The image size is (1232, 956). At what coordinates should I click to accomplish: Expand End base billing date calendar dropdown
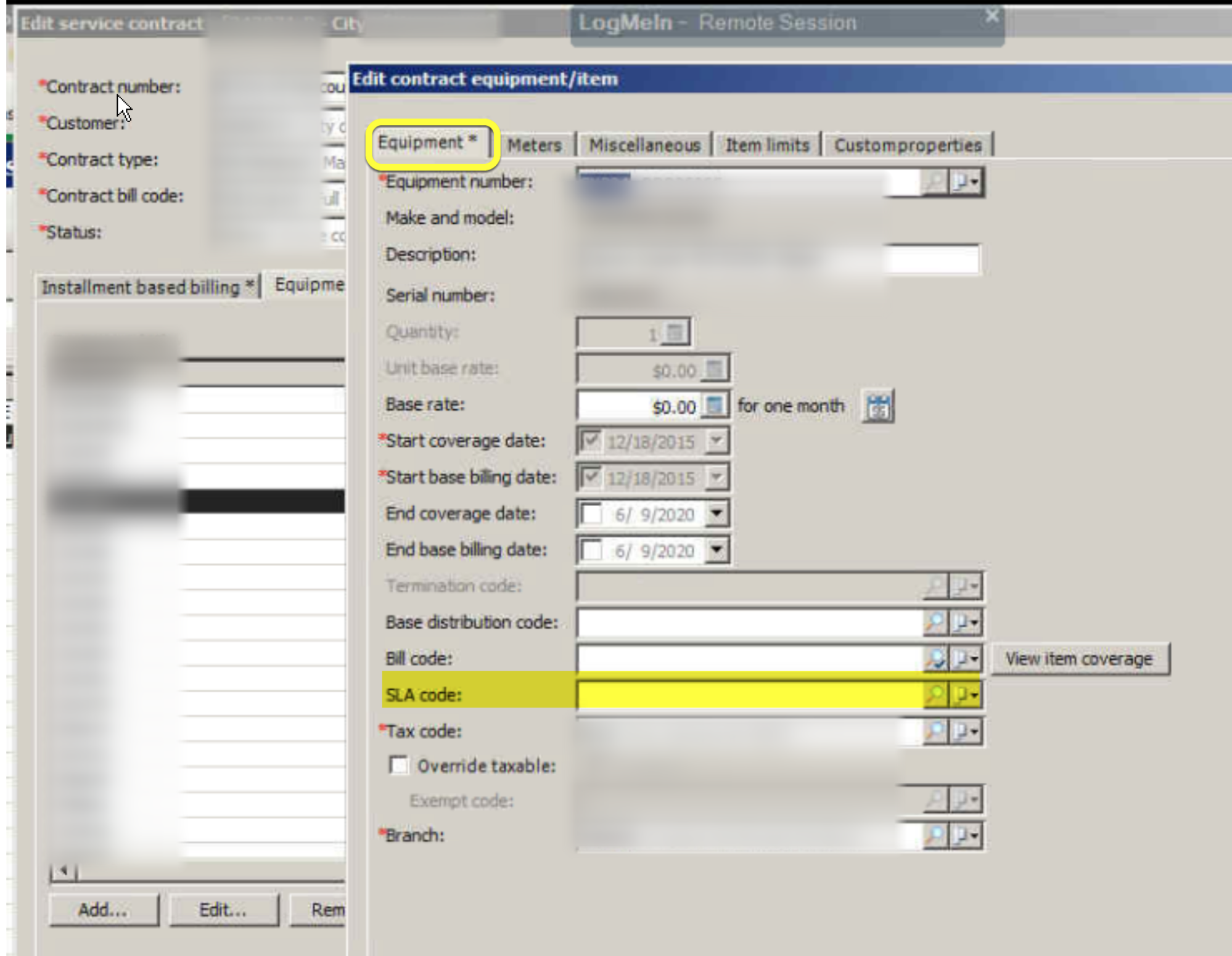(x=717, y=550)
